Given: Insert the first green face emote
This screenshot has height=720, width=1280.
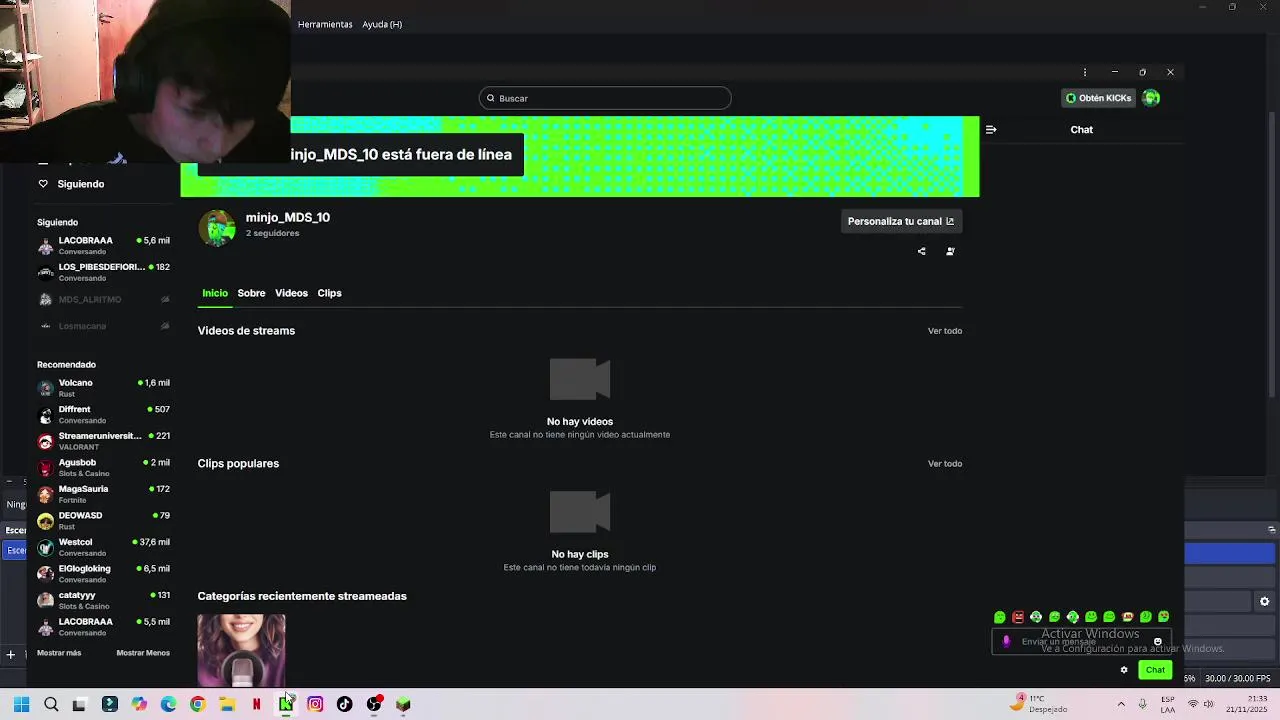Looking at the screenshot, I should click(x=1000, y=617).
